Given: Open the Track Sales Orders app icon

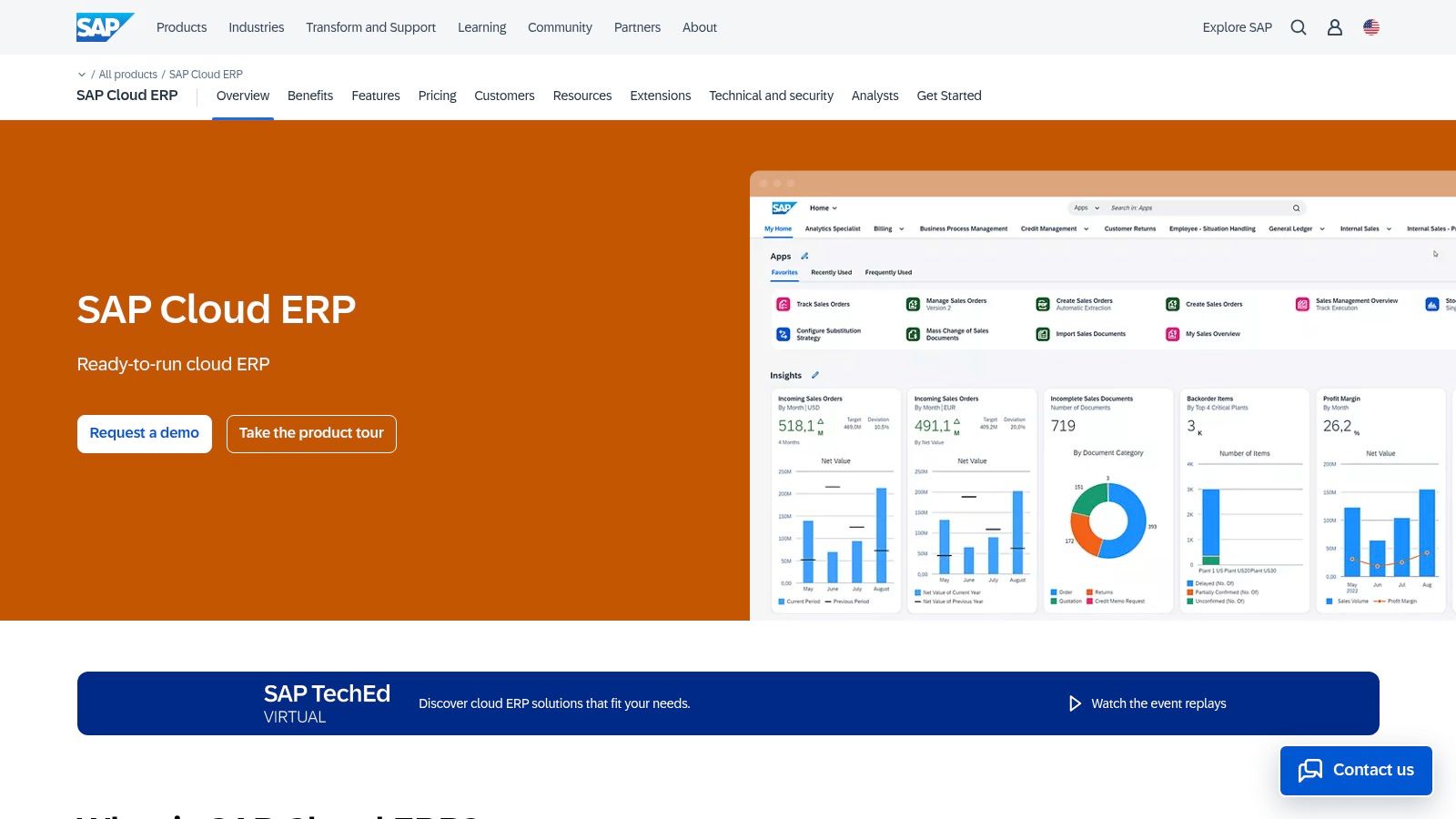Looking at the screenshot, I should click(783, 304).
